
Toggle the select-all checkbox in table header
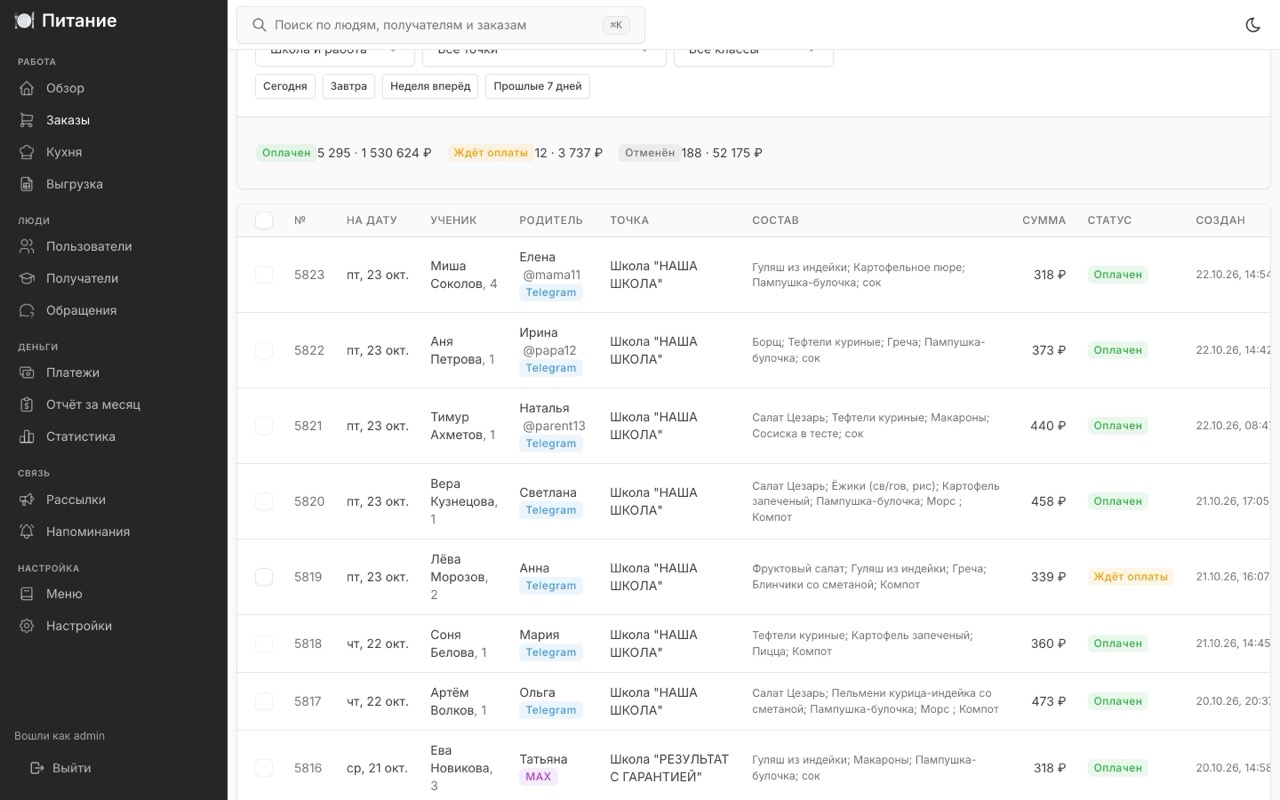[x=264, y=220]
